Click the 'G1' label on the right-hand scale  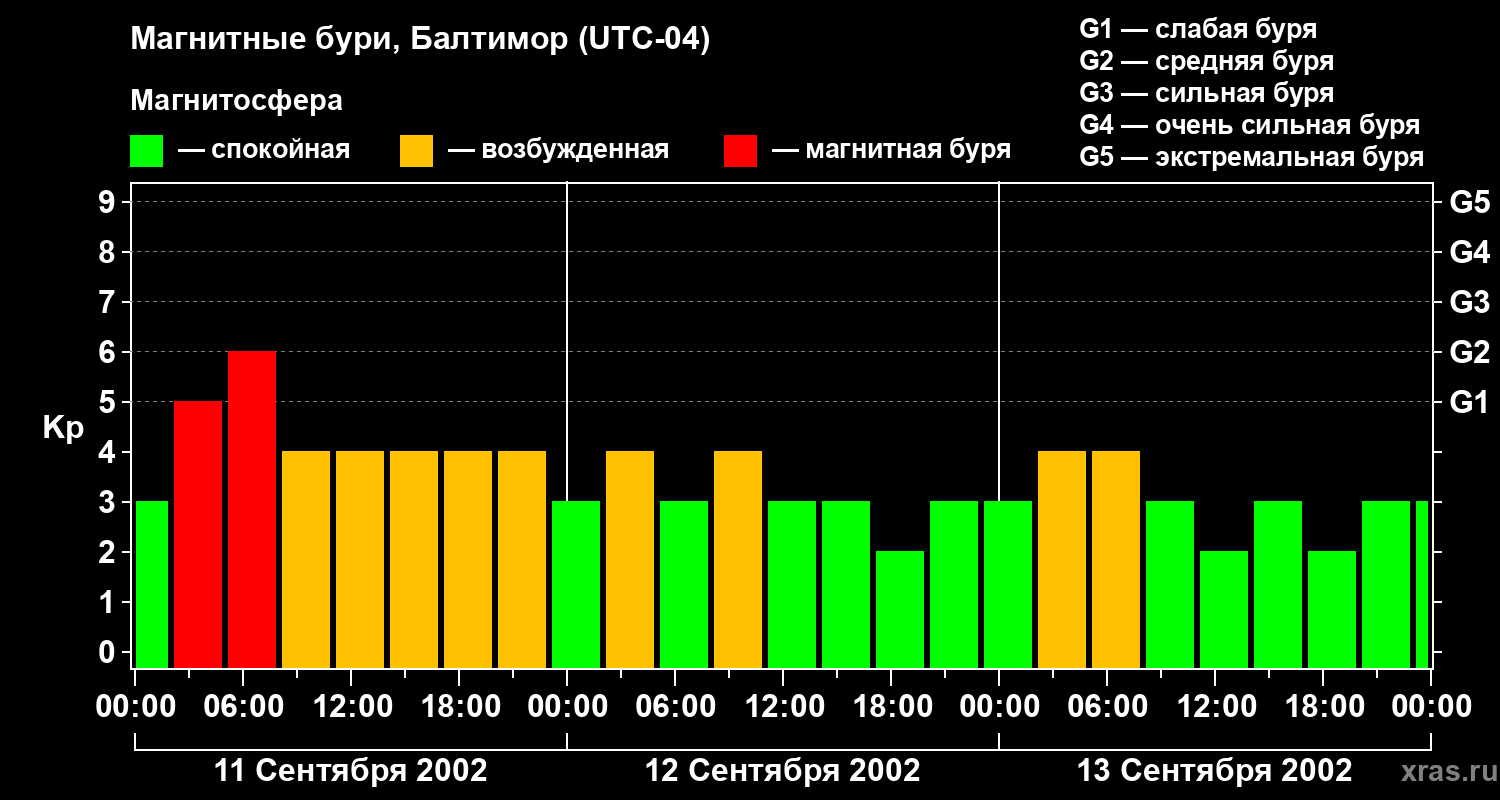pos(1469,402)
